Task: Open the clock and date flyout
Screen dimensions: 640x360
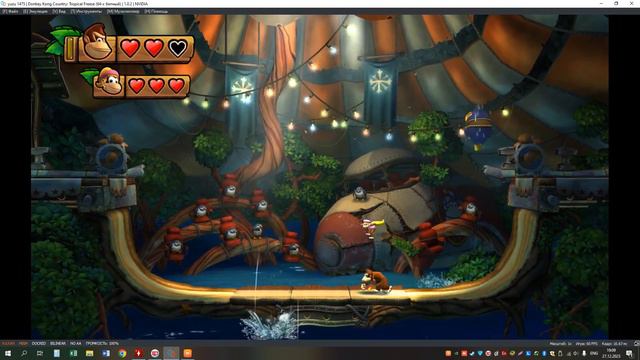Action: [611, 353]
